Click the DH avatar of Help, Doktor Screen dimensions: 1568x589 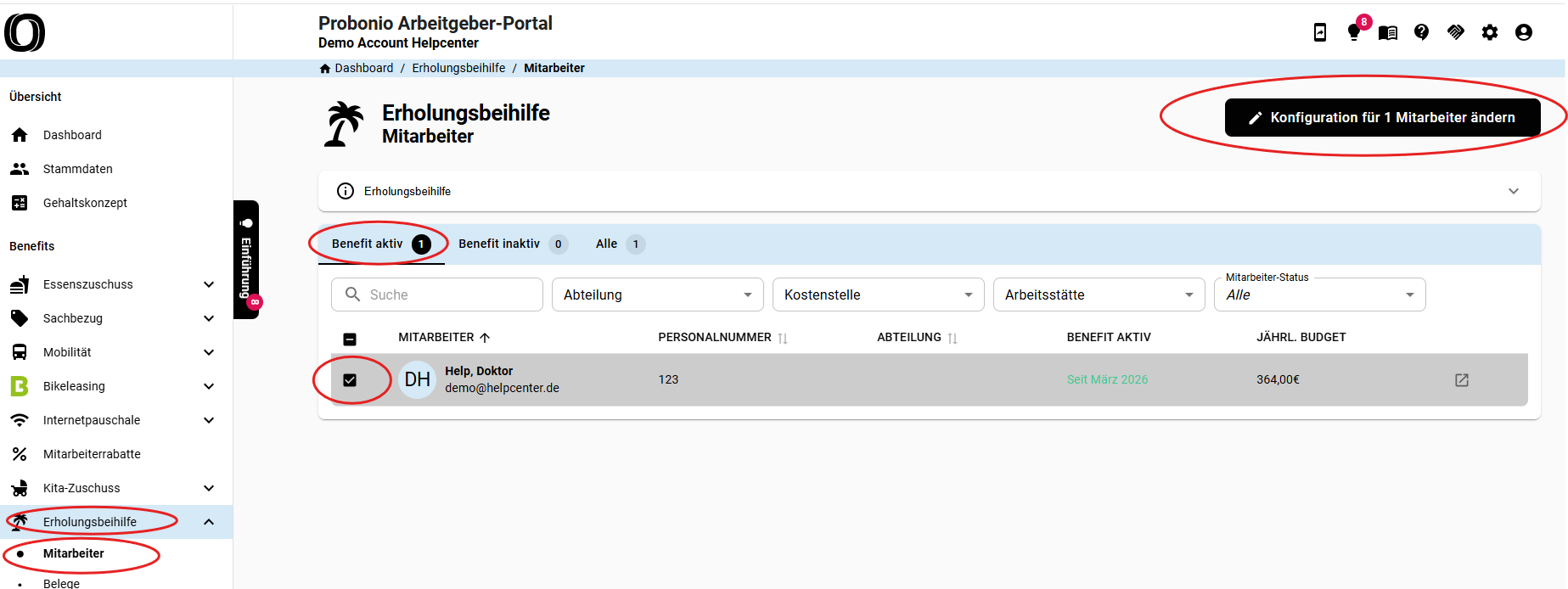point(417,380)
